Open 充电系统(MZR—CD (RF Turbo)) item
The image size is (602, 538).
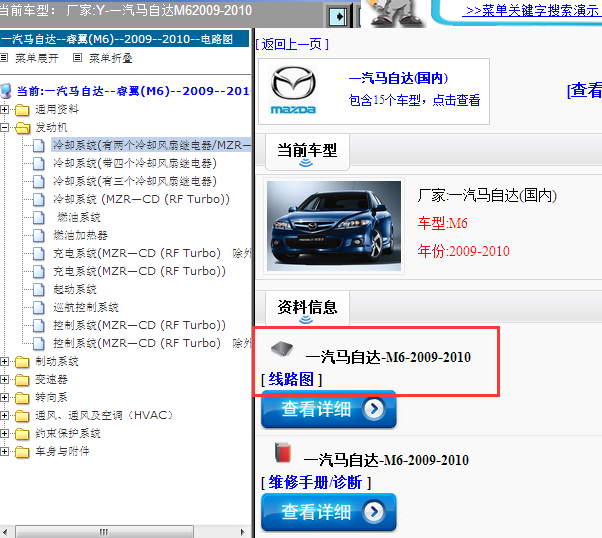(139, 271)
